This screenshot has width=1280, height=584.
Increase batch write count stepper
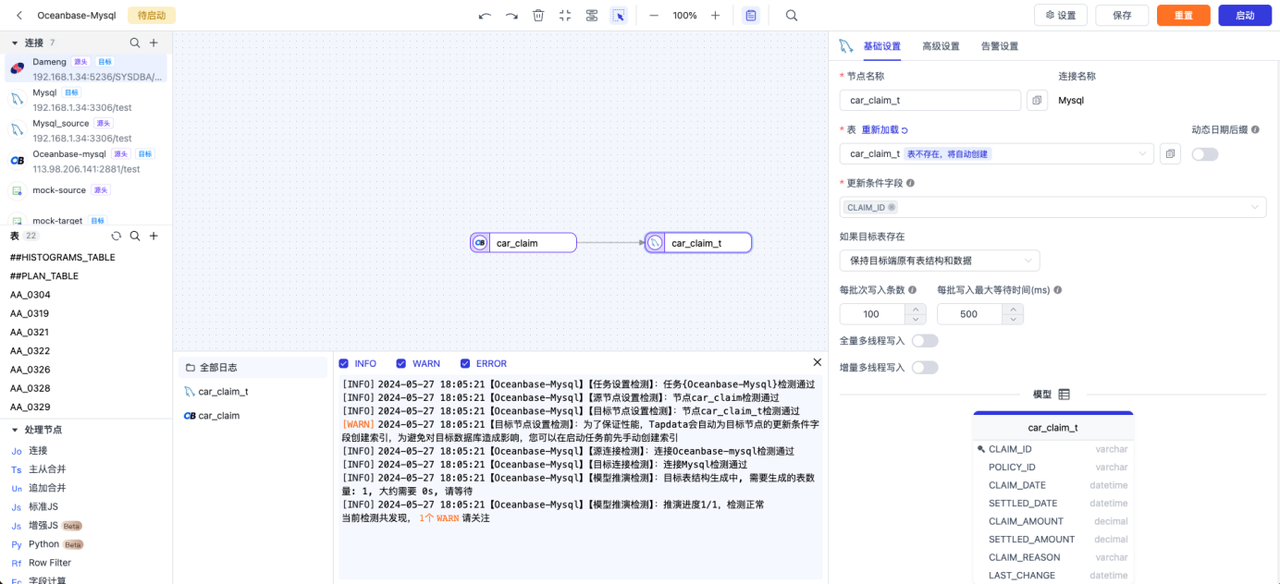915,309
